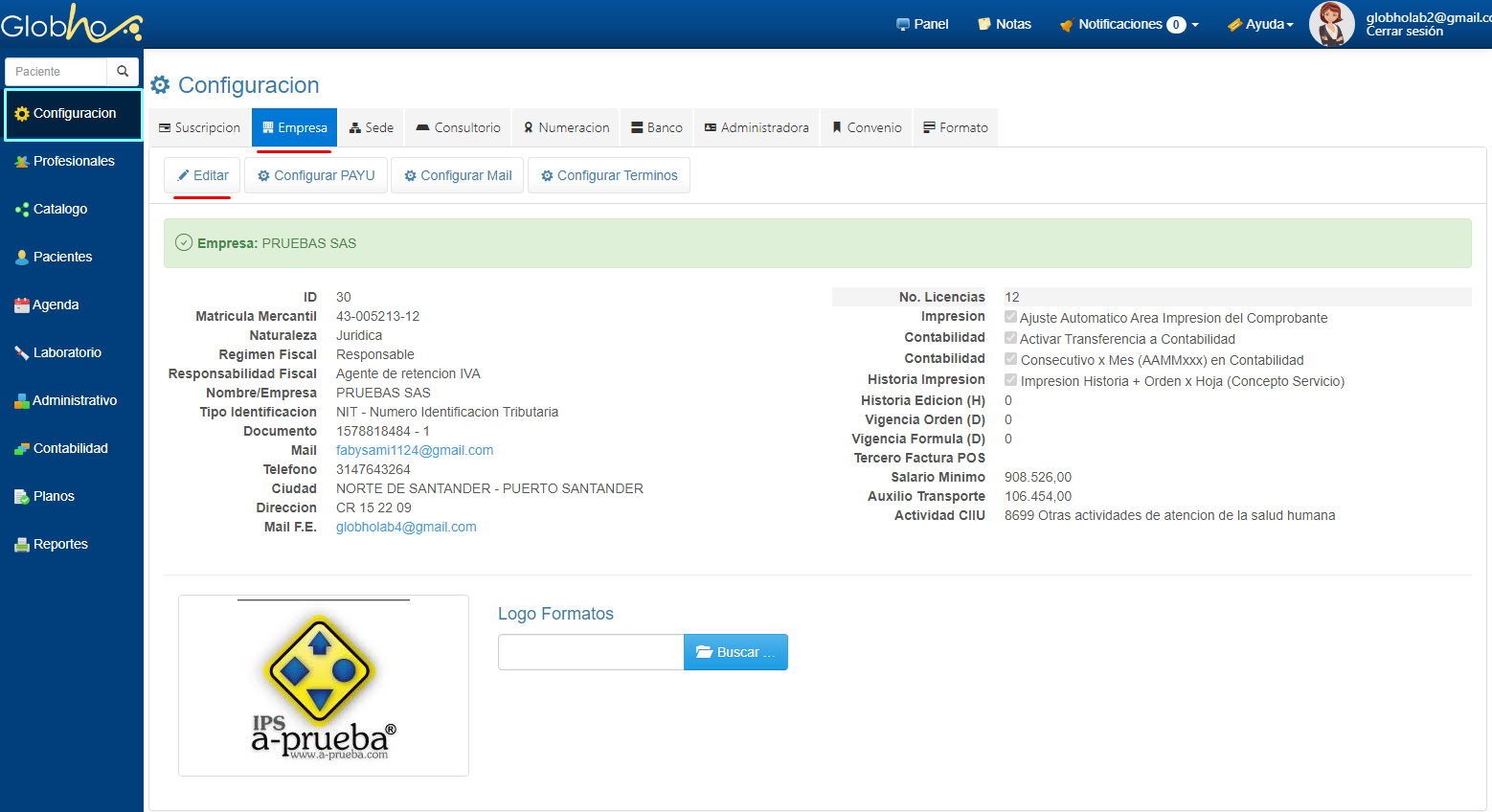Click the fabysami1124@gmail.com email link
Viewport: 1492px width, 812px height.
[415, 450]
